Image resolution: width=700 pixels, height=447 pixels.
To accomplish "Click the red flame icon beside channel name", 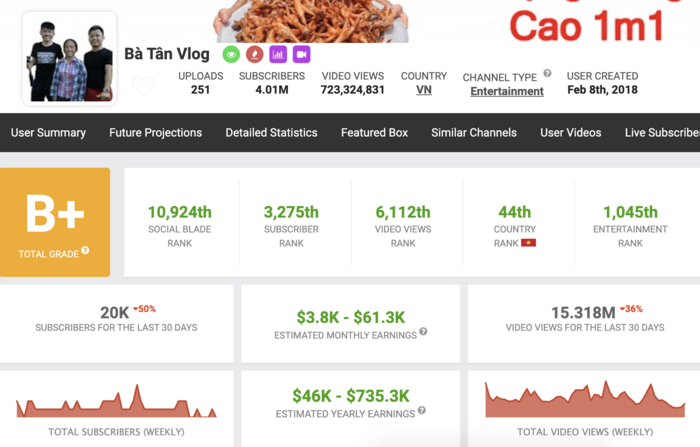I will point(255,54).
